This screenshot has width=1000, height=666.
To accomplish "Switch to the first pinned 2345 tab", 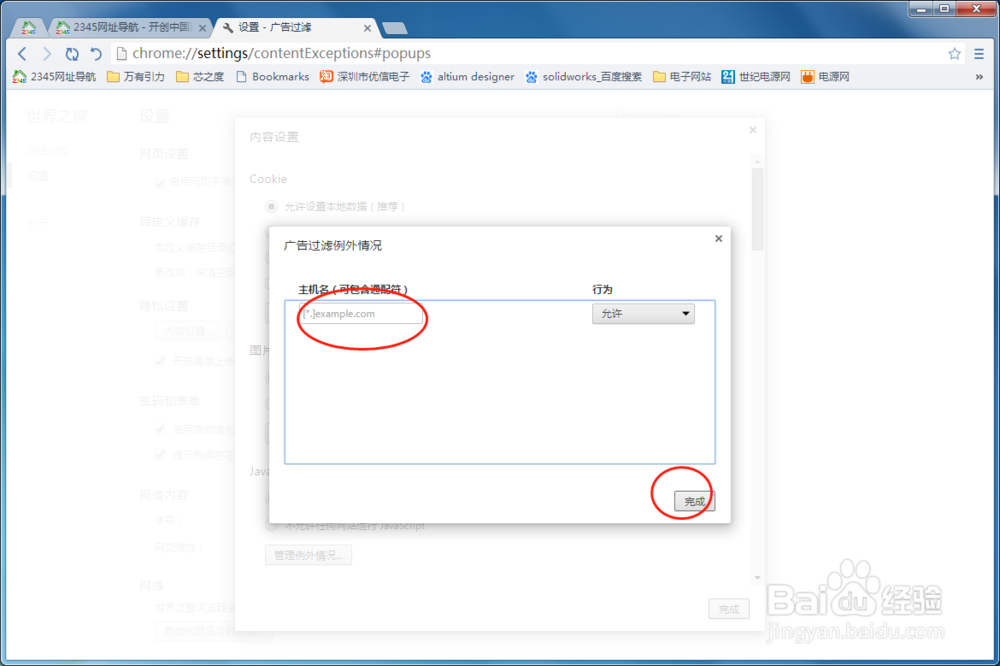I will tap(29, 27).
